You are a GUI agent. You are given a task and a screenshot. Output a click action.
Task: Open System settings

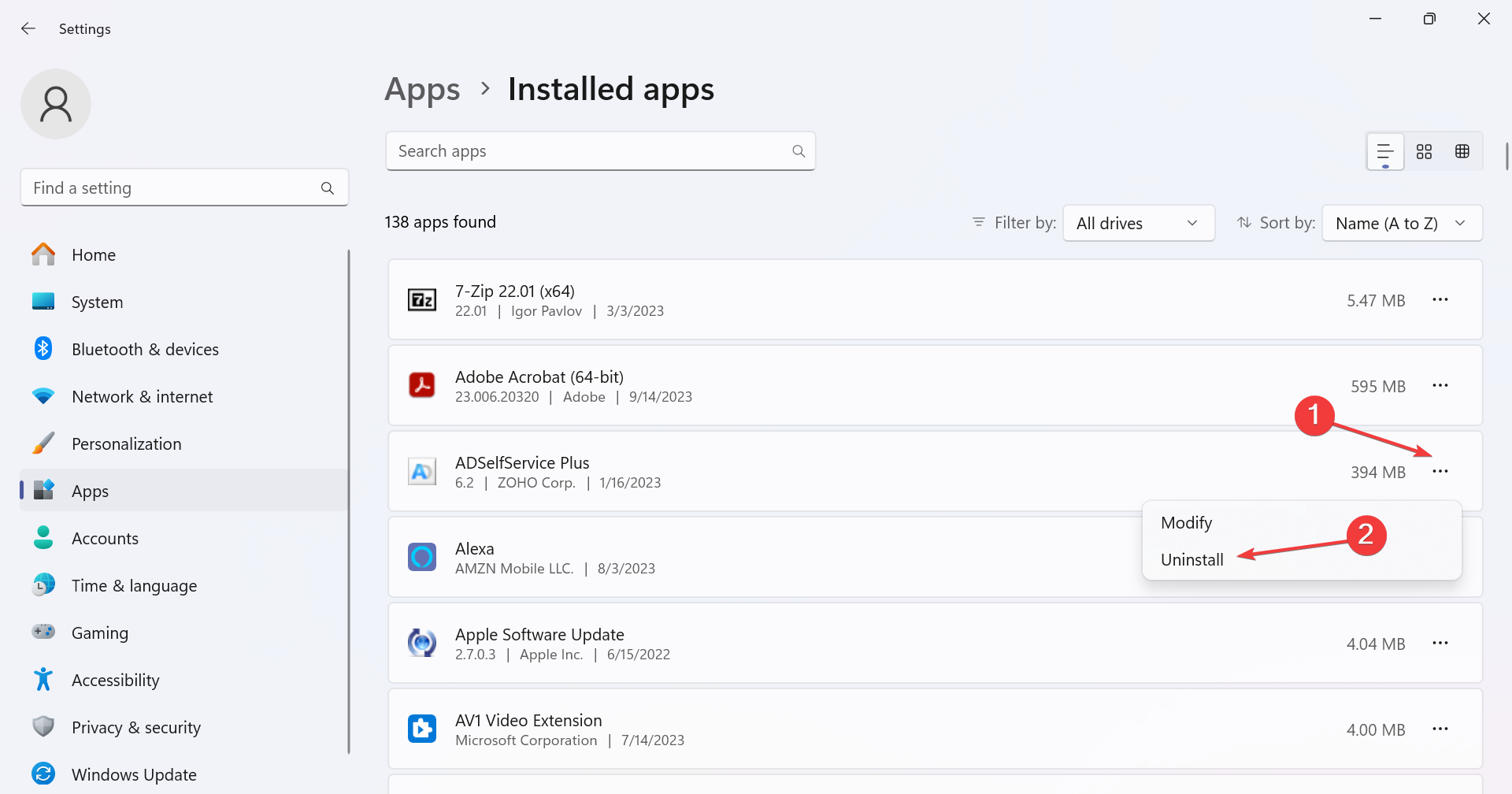(183, 302)
